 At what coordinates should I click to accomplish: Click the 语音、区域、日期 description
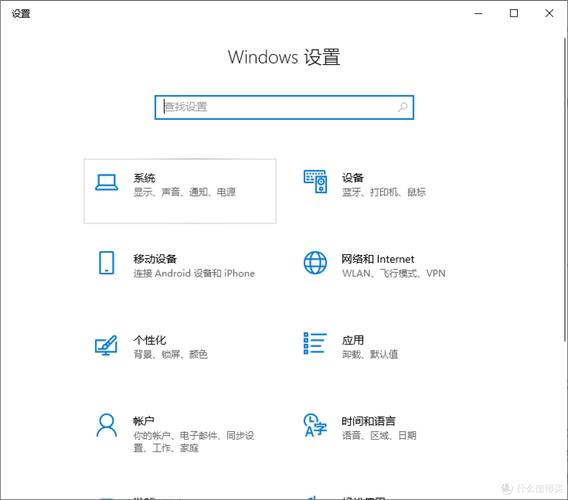coord(379,435)
